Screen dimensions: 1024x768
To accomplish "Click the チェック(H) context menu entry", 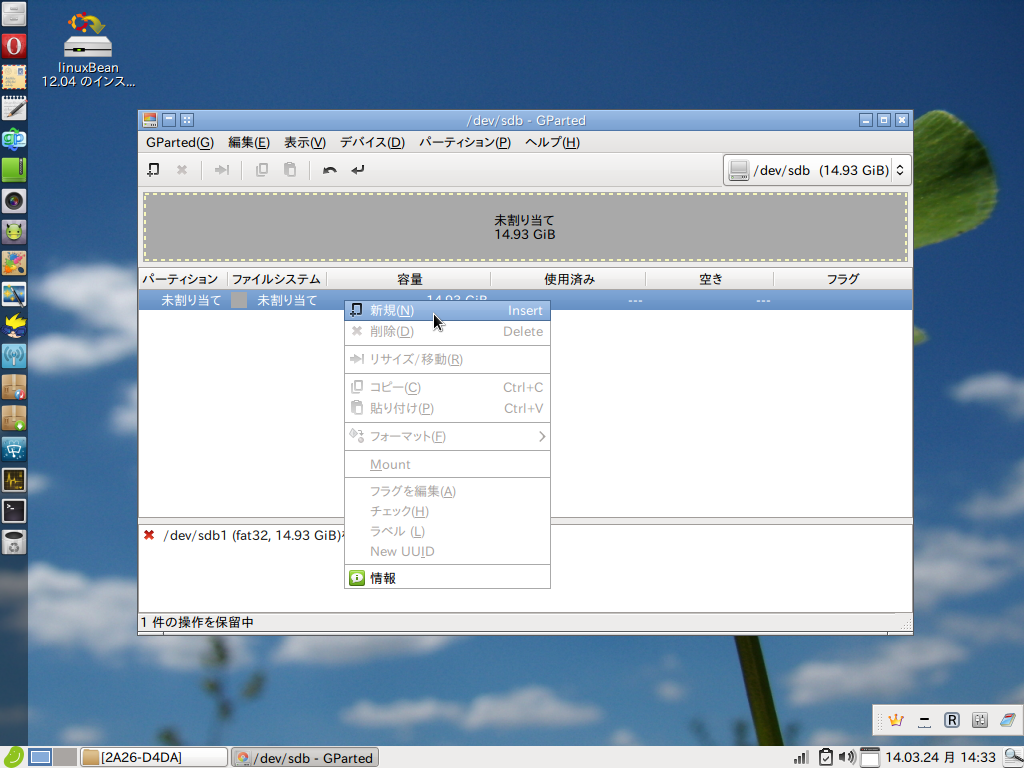I will pyautogui.click(x=447, y=511).
